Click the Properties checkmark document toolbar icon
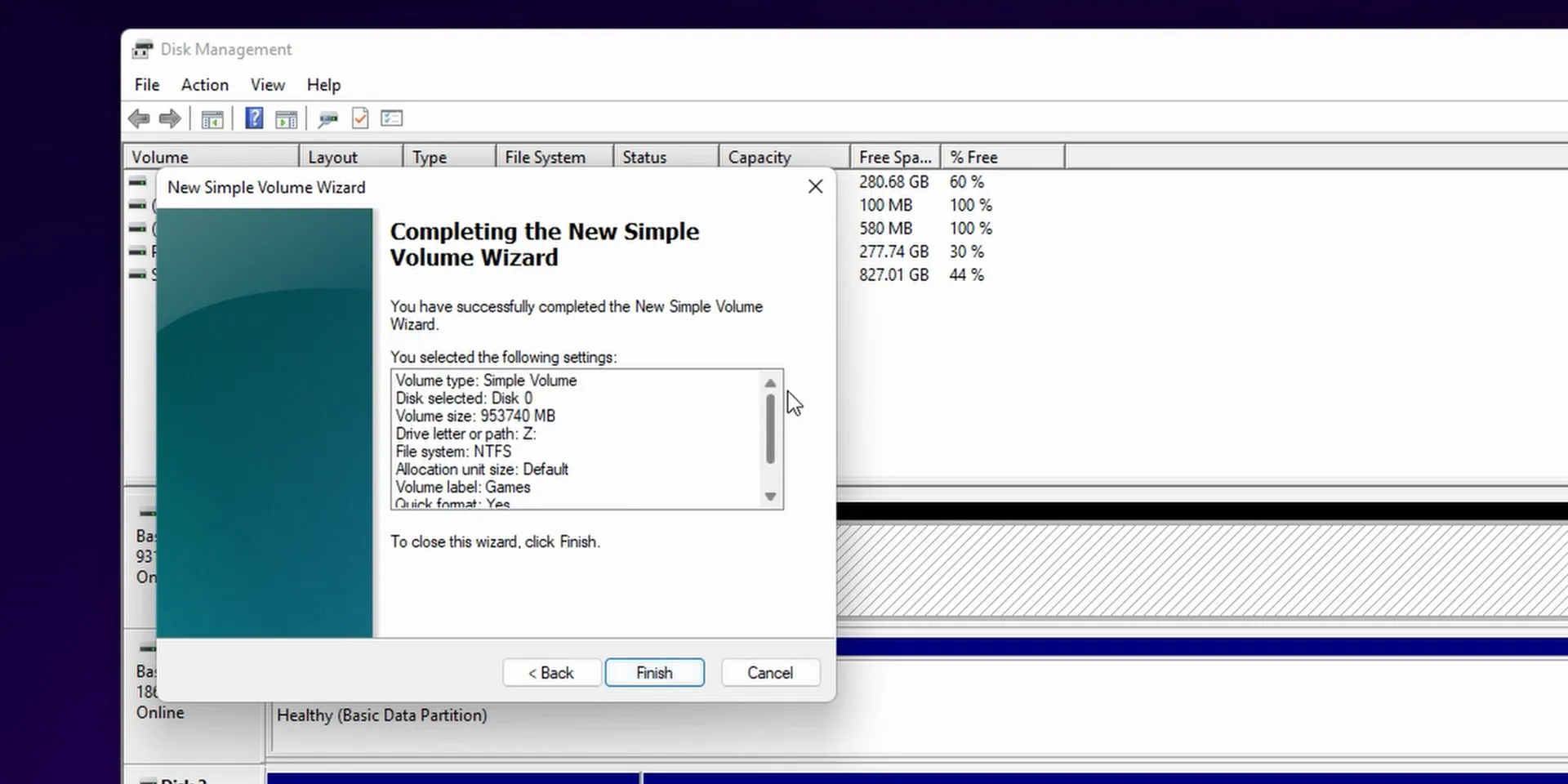Image resolution: width=1568 pixels, height=784 pixels. (x=360, y=118)
